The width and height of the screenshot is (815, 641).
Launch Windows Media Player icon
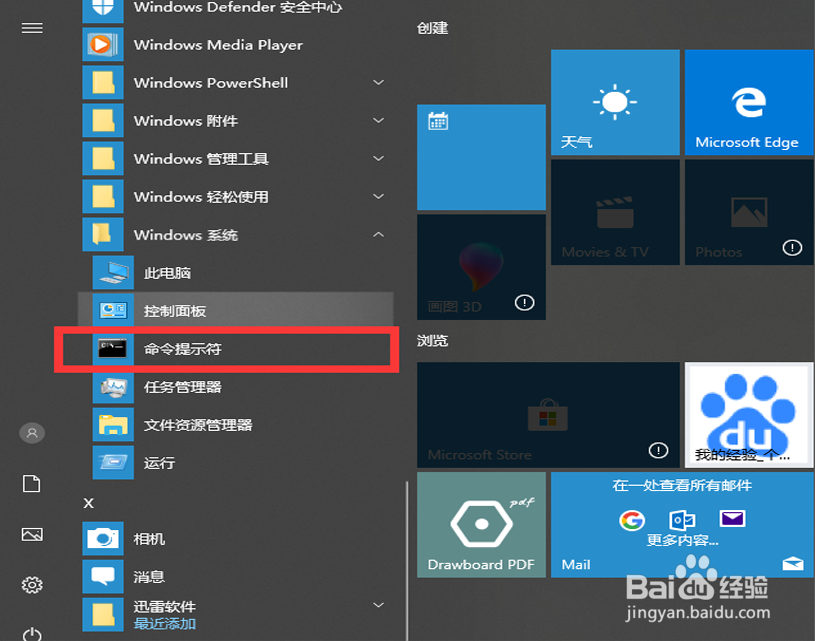[103, 44]
